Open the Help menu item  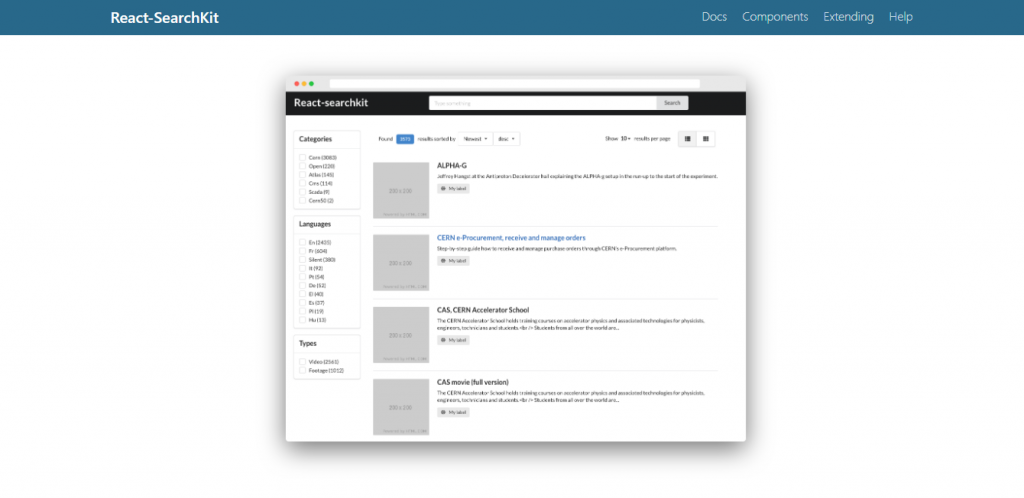click(901, 17)
